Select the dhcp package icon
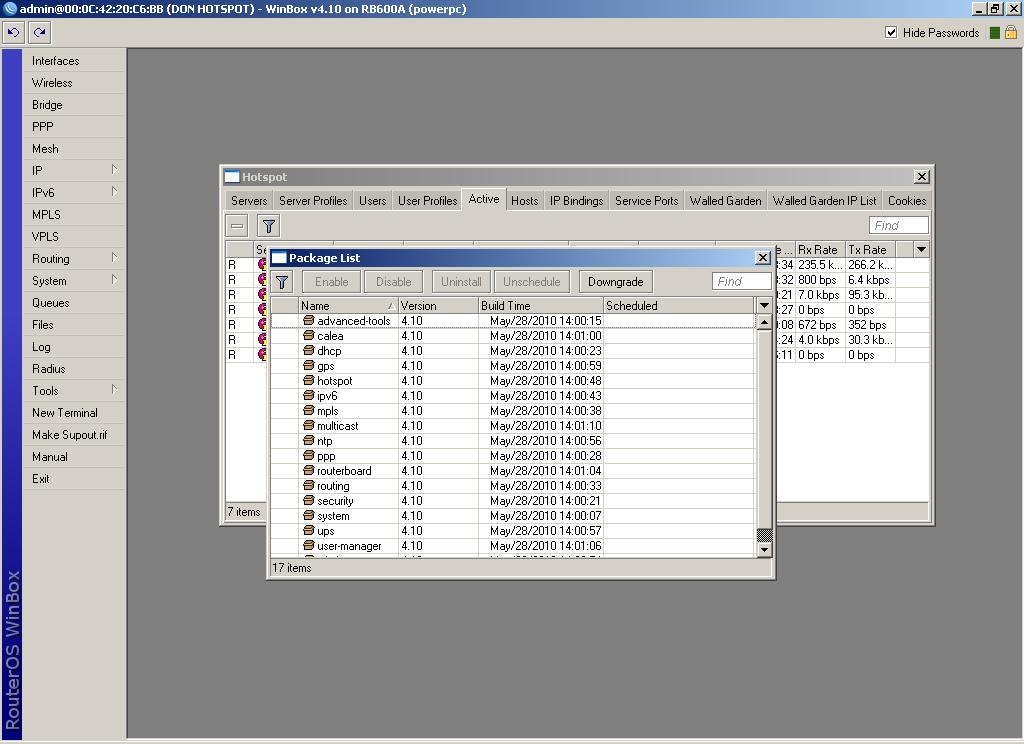Screen dimensions: 1024x744 (309, 350)
